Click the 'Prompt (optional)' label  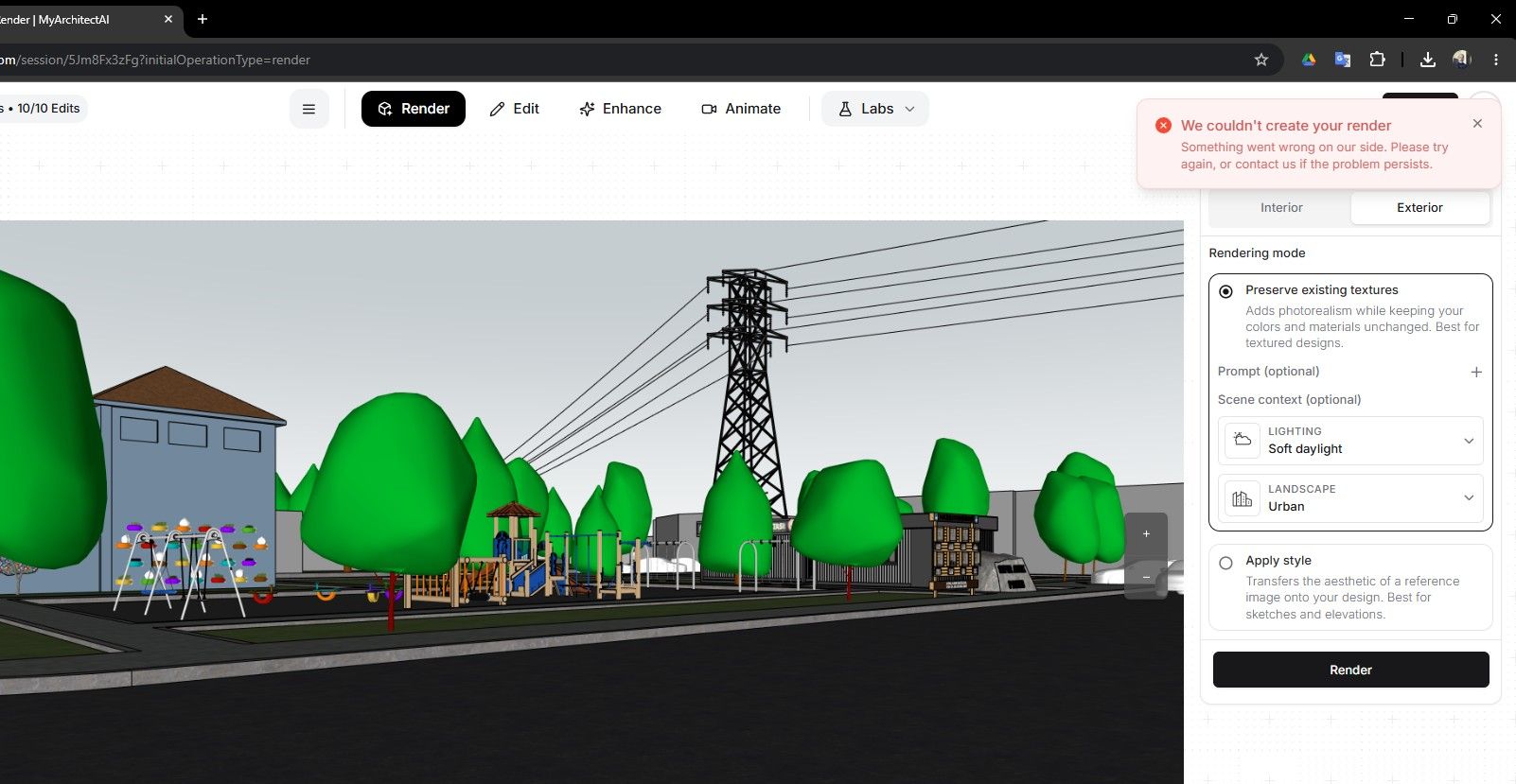pyautogui.click(x=1268, y=372)
